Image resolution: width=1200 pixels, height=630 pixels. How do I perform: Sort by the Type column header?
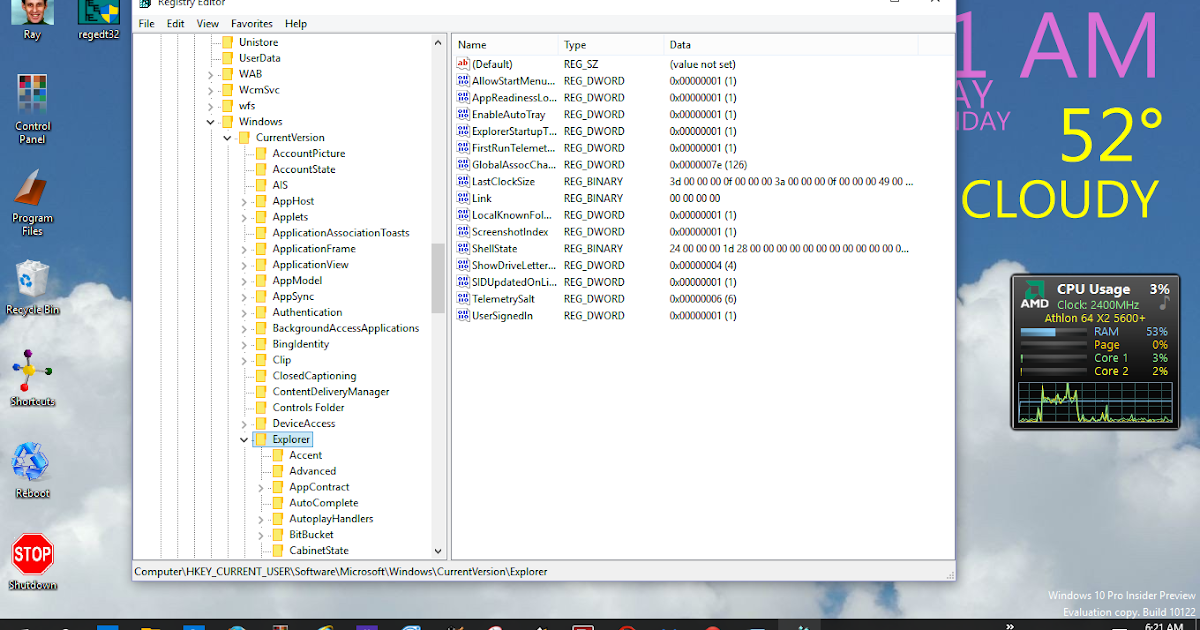pos(610,45)
